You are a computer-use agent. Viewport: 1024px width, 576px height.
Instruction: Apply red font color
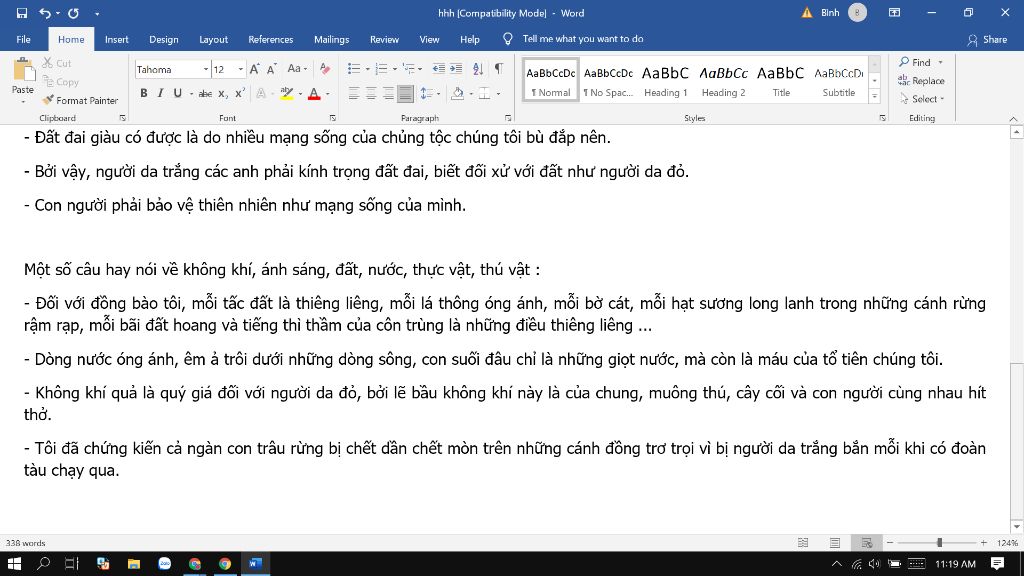(314, 94)
